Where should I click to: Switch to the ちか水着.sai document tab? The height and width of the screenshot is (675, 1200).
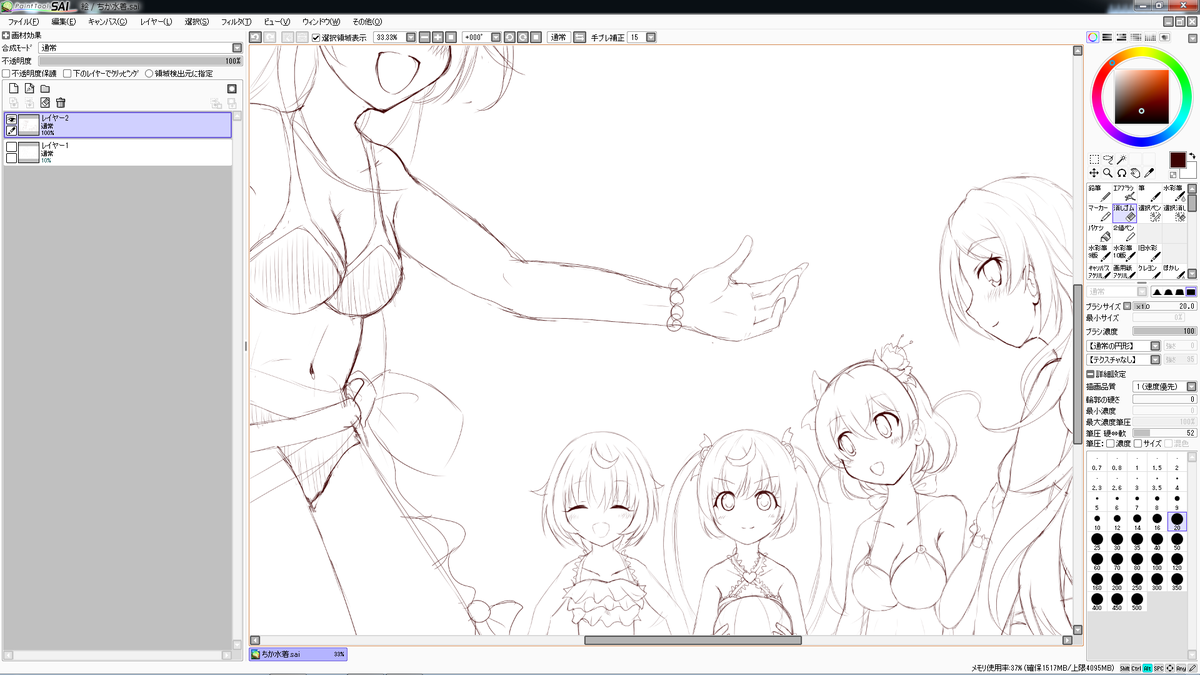coord(298,654)
